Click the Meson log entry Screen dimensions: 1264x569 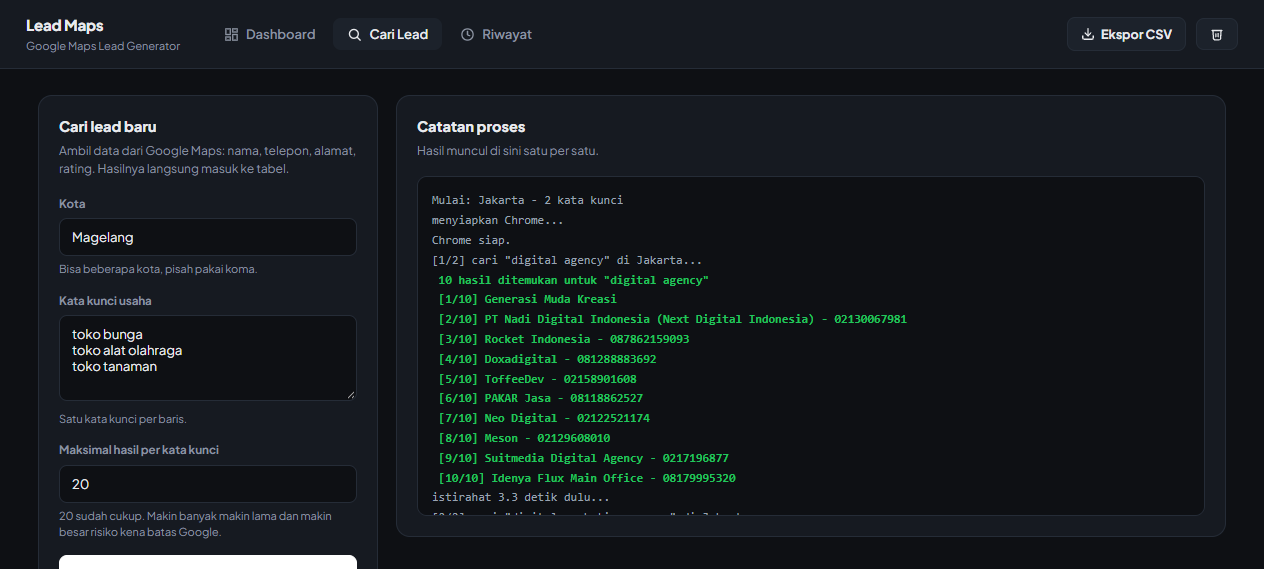[x=524, y=438]
